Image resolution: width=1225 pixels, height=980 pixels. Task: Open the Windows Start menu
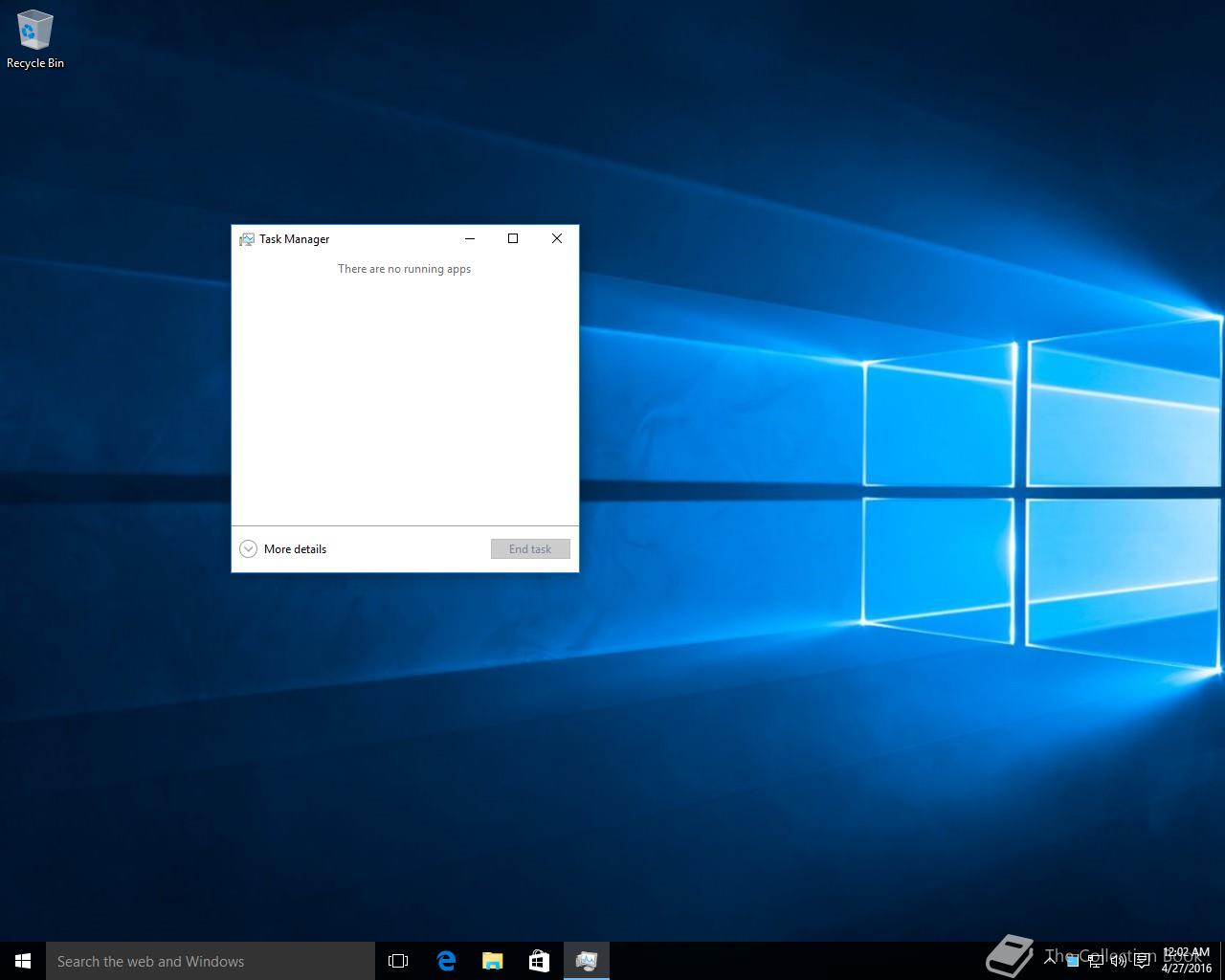tap(23, 961)
